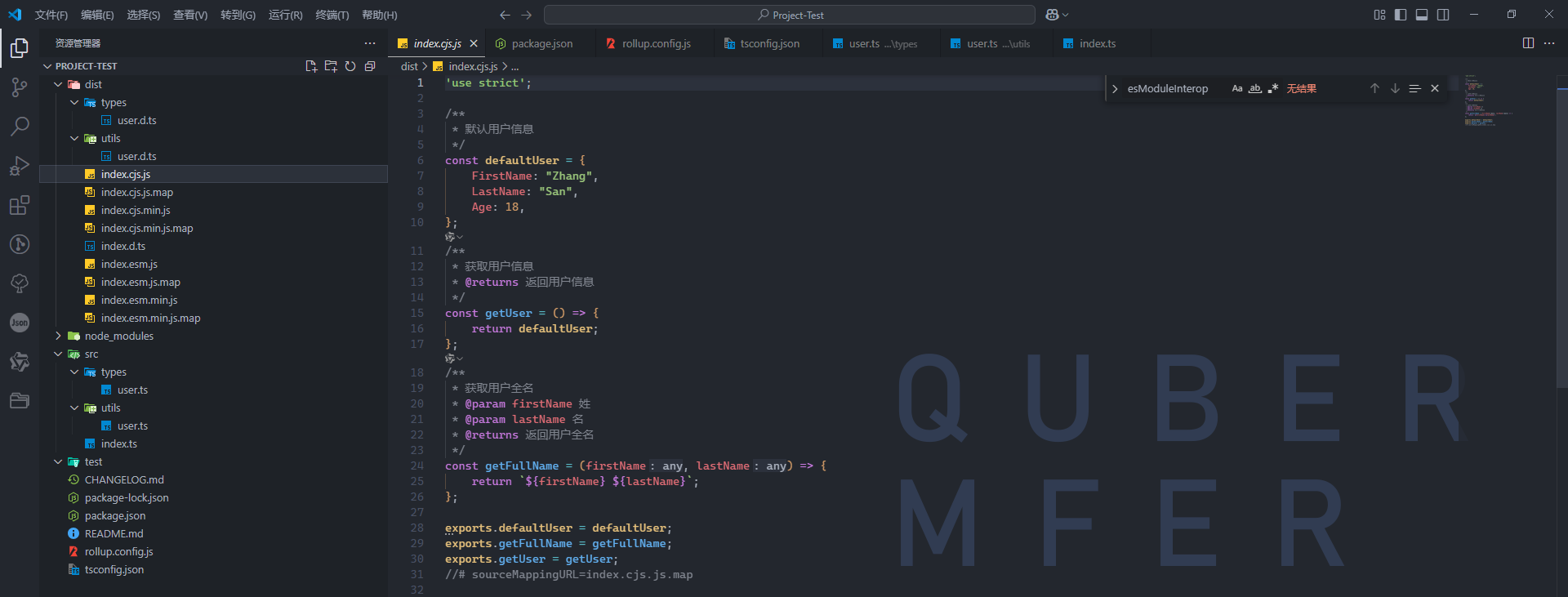Open package-lock.json in the explorer
Screen dimensions: 1568x597
pyautogui.click(x=213, y=497)
